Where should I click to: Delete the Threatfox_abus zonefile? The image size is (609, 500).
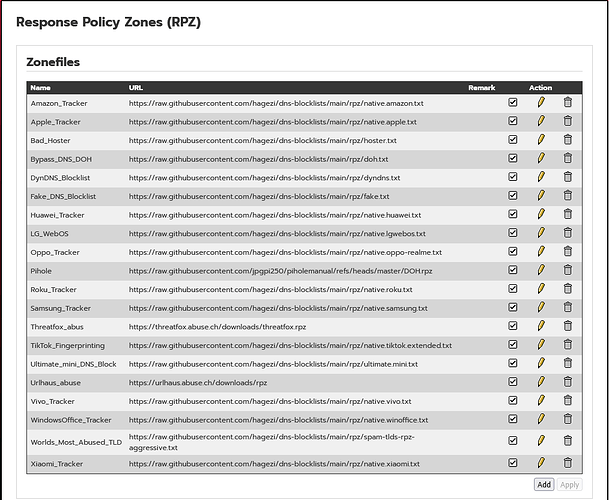pos(567,326)
